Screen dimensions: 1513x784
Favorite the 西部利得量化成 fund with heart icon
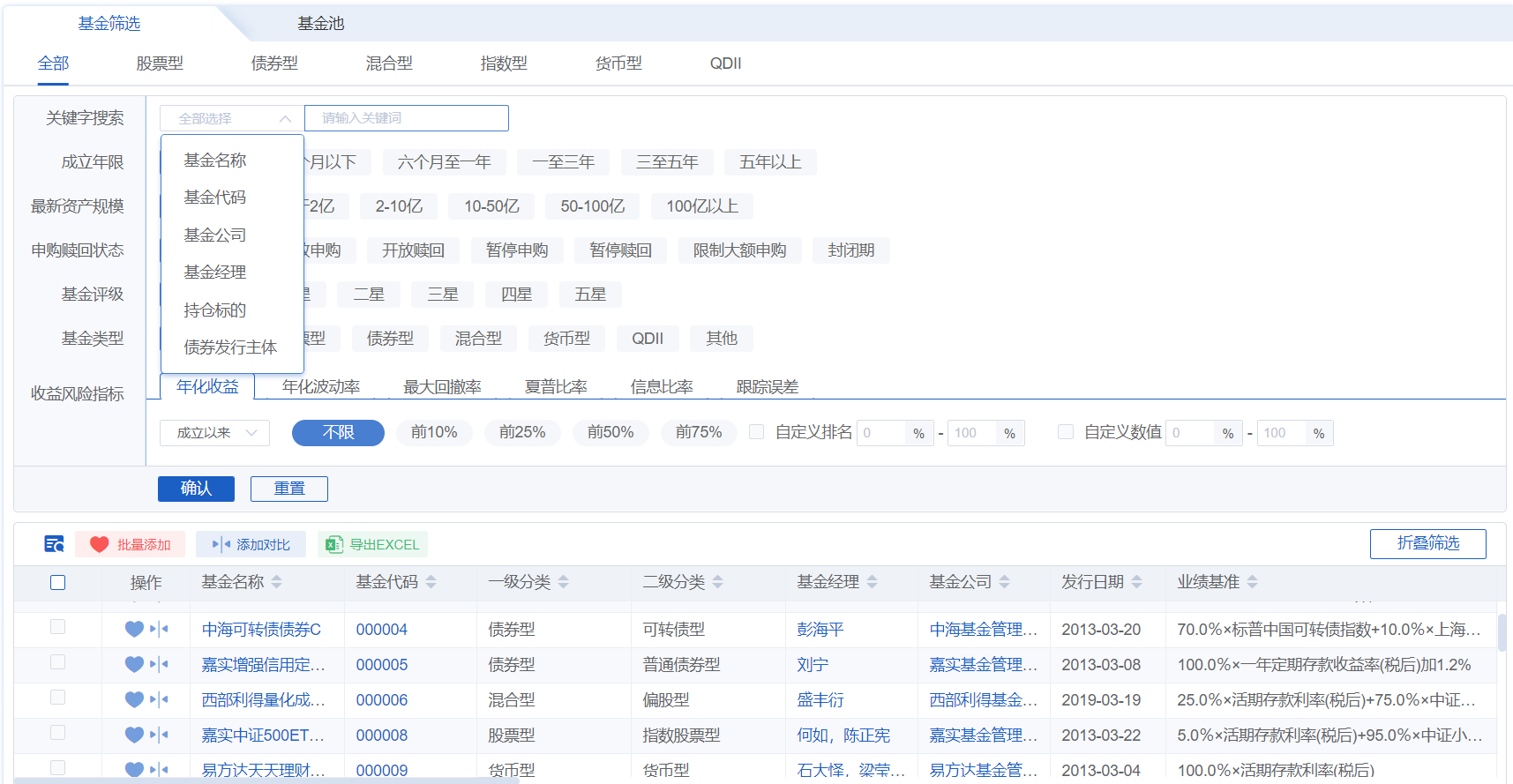click(134, 699)
